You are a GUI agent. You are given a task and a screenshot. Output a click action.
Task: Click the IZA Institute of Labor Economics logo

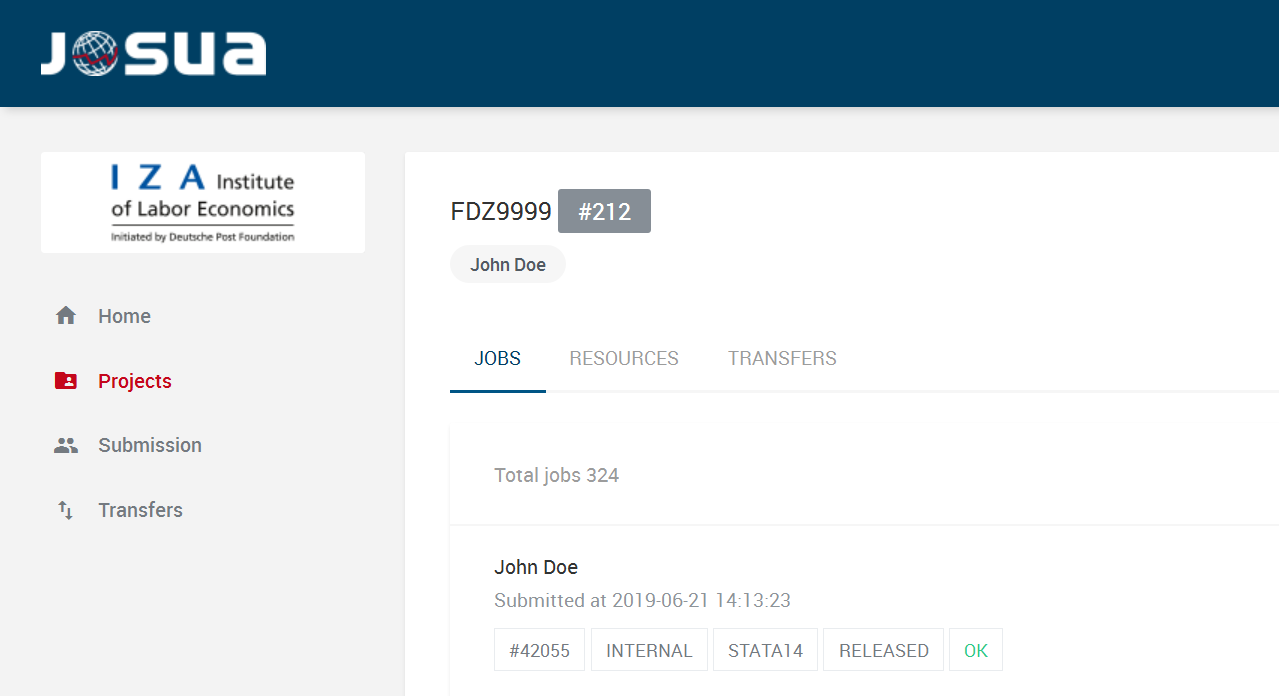pos(202,201)
